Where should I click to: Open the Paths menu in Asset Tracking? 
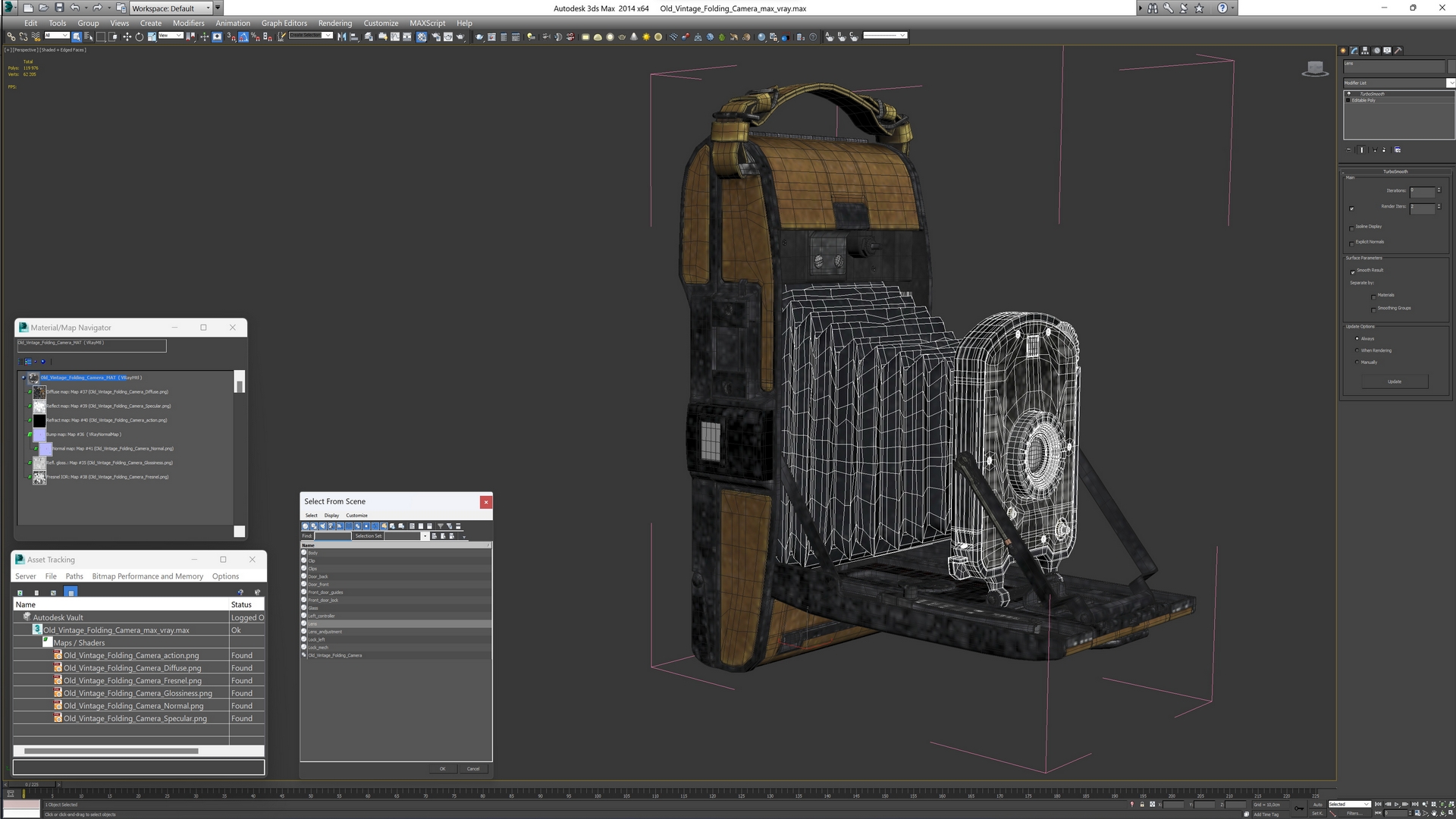pos(74,576)
